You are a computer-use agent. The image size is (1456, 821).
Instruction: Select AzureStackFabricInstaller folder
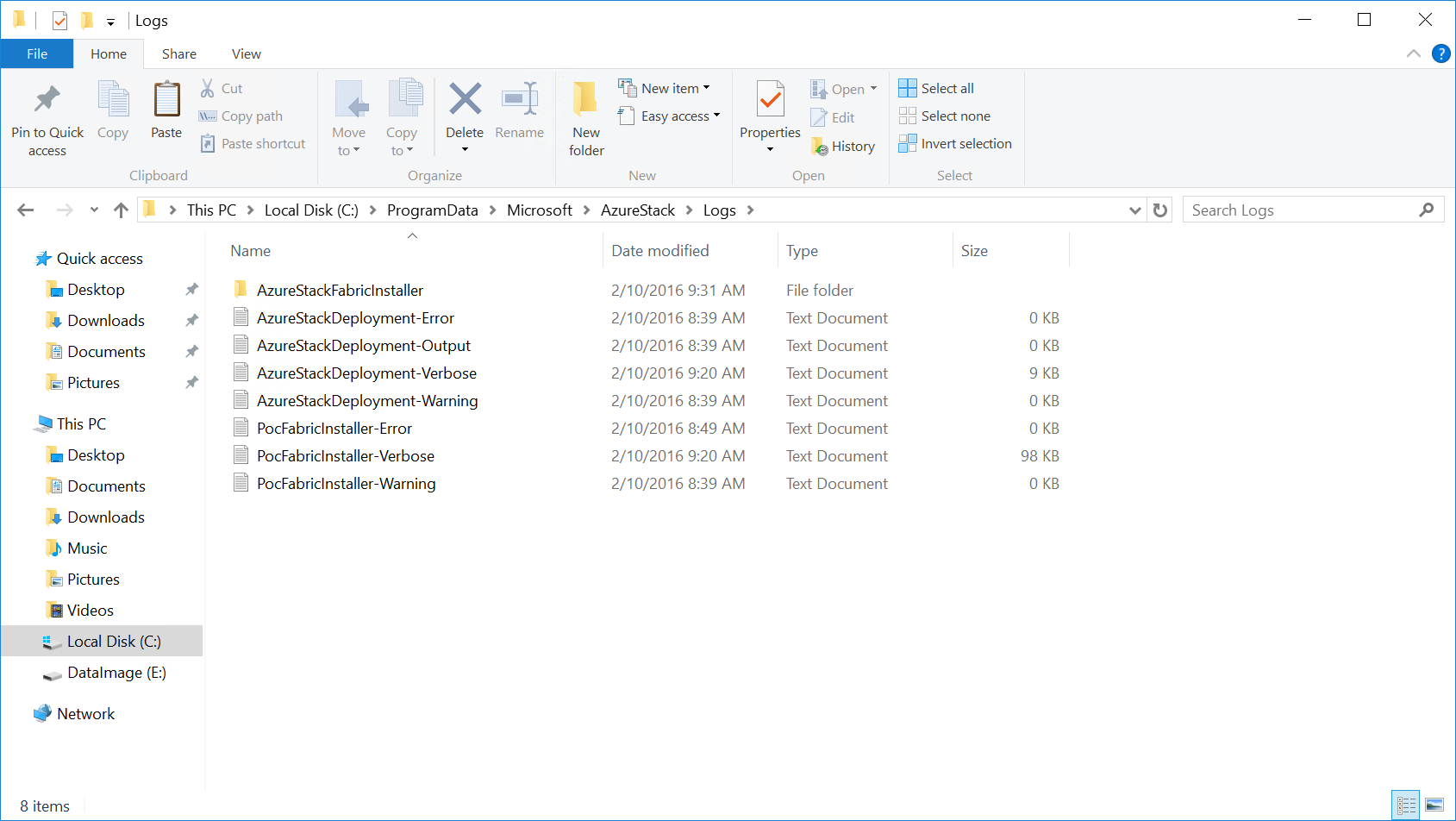[x=340, y=291]
